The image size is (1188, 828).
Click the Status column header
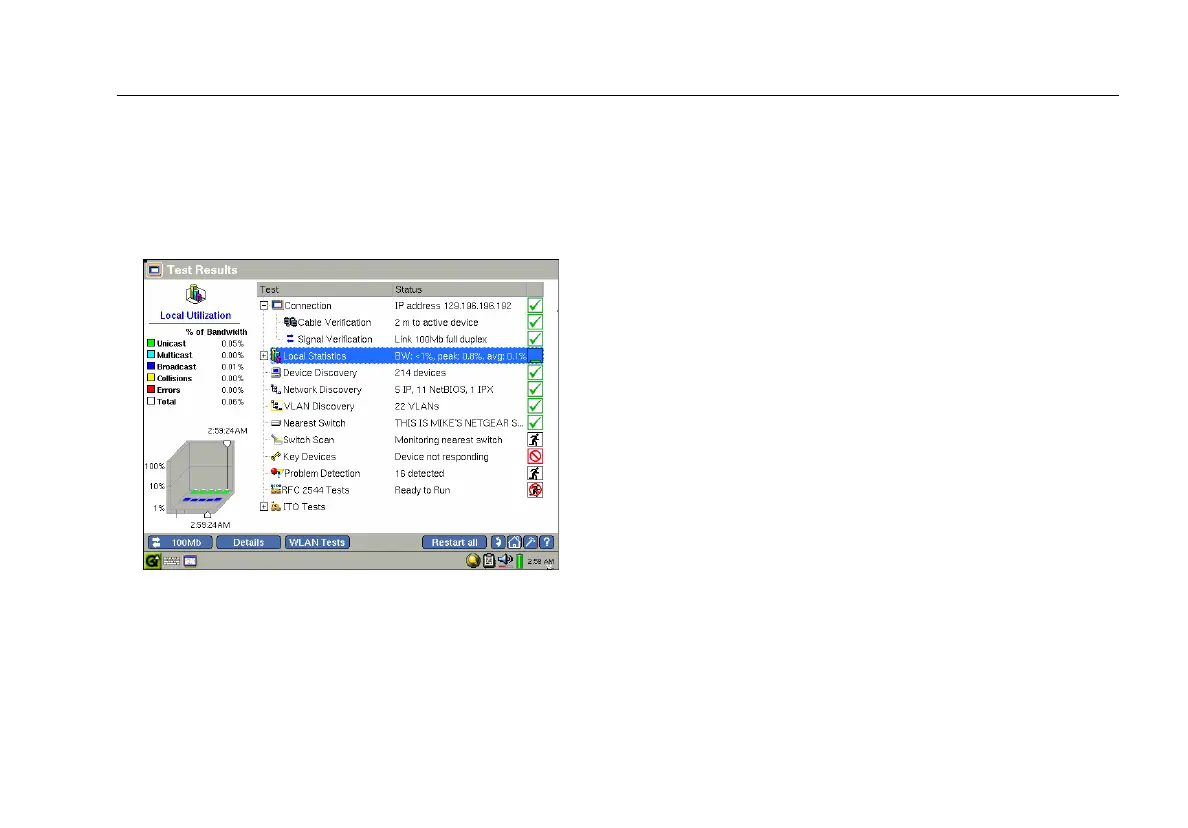click(459, 289)
